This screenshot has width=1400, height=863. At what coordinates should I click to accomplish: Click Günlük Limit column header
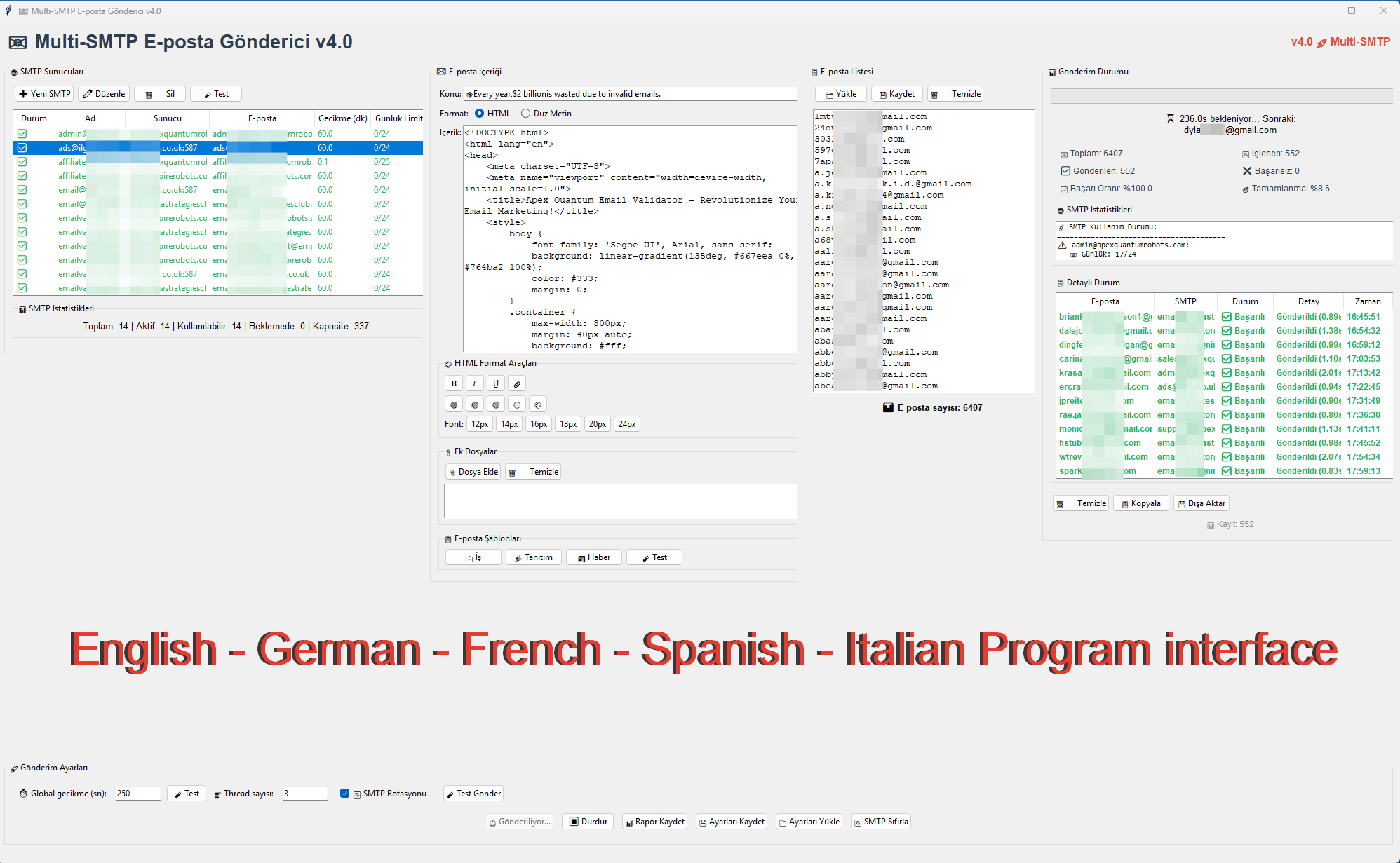pyautogui.click(x=398, y=118)
